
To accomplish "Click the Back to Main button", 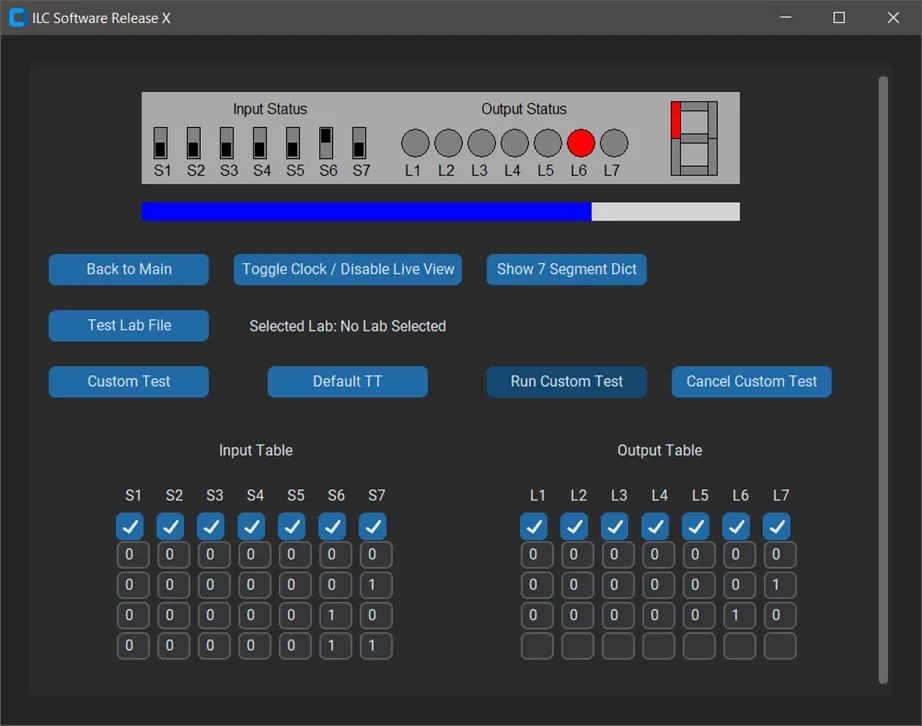I will [128, 269].
